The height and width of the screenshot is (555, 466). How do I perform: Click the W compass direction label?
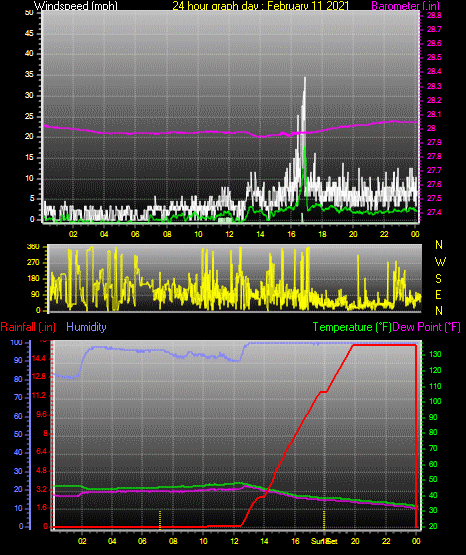[440, 262]
